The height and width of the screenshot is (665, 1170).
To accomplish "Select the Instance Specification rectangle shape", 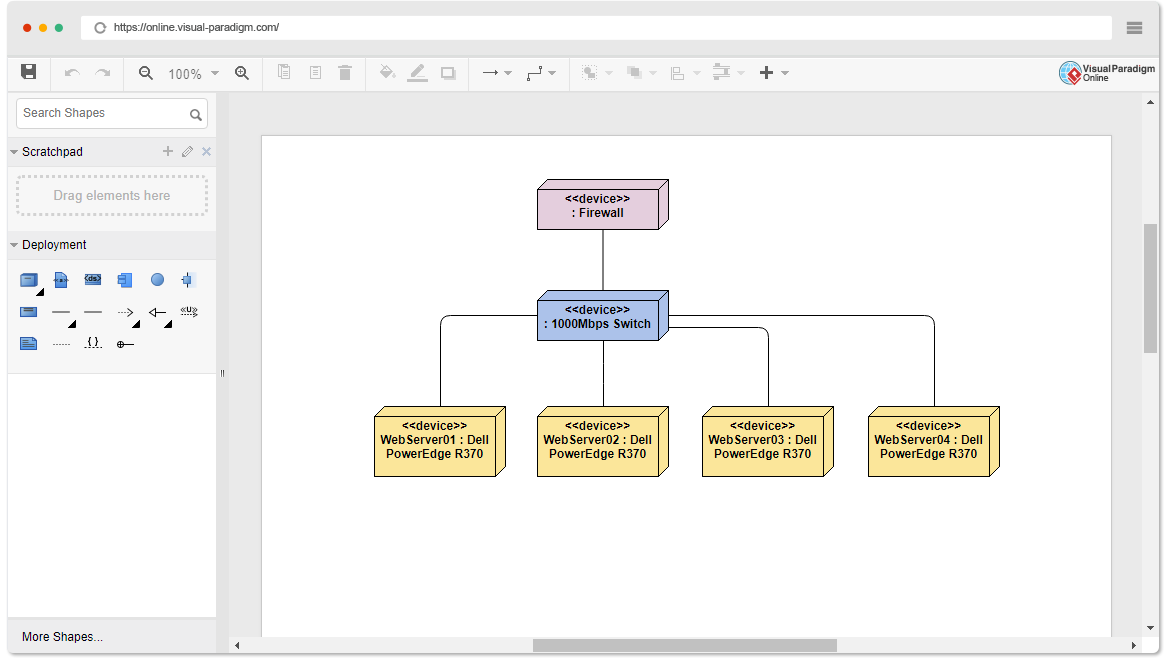I will click(28, 312).
